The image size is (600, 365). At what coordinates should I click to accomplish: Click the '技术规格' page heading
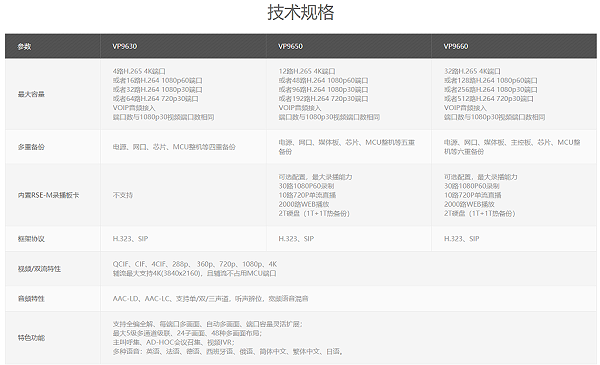[x=300, y=12]
